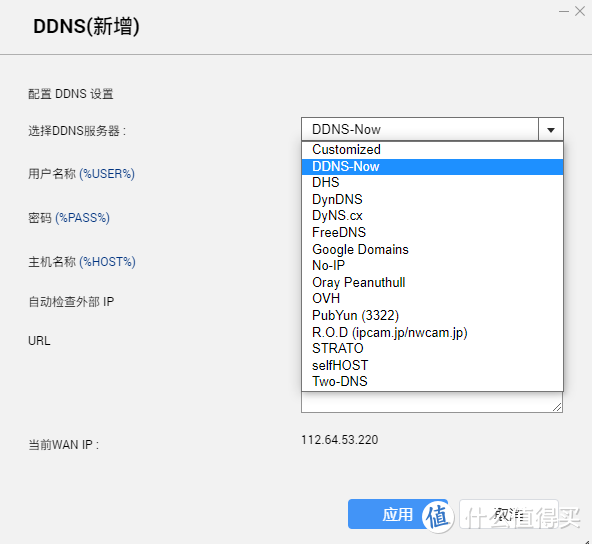Select Customized from the server list
592x544 pixels.
(x=432, y=150)
